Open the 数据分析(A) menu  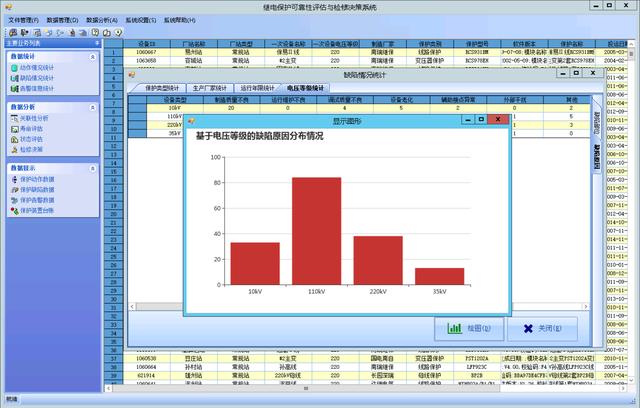(x=102, y=20)
